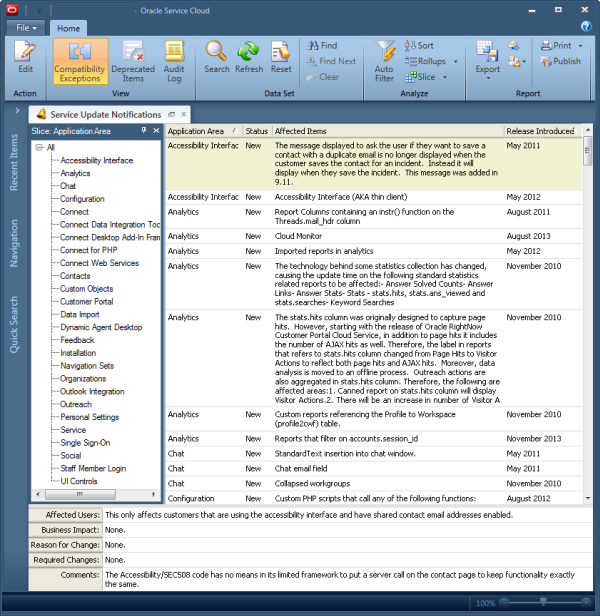Screen dimensions: 600x616
Task: Open the Print dropdown arrow
Action: tap(580, 46)
